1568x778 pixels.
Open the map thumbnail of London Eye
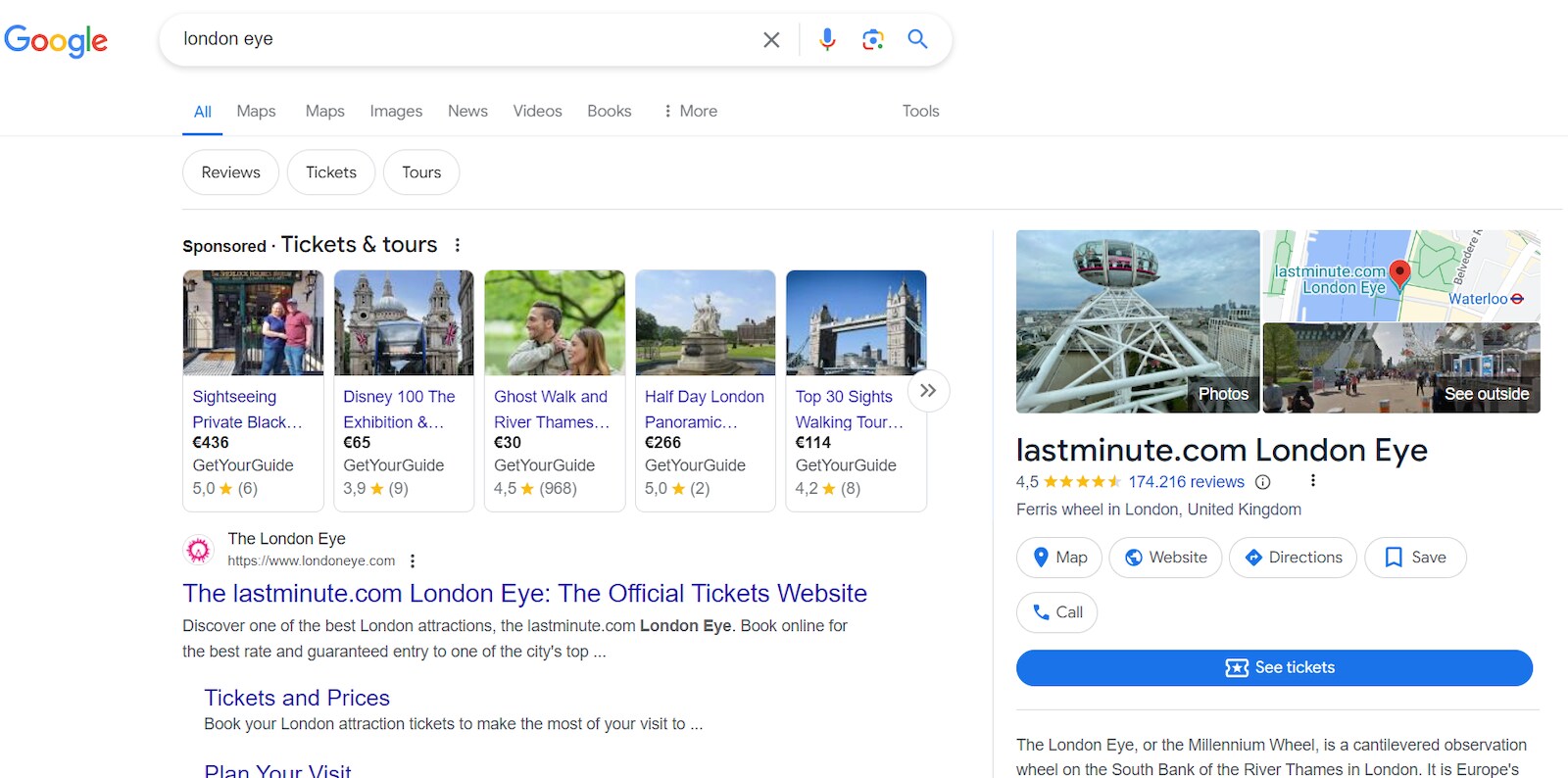click(x=1401, y=275)
